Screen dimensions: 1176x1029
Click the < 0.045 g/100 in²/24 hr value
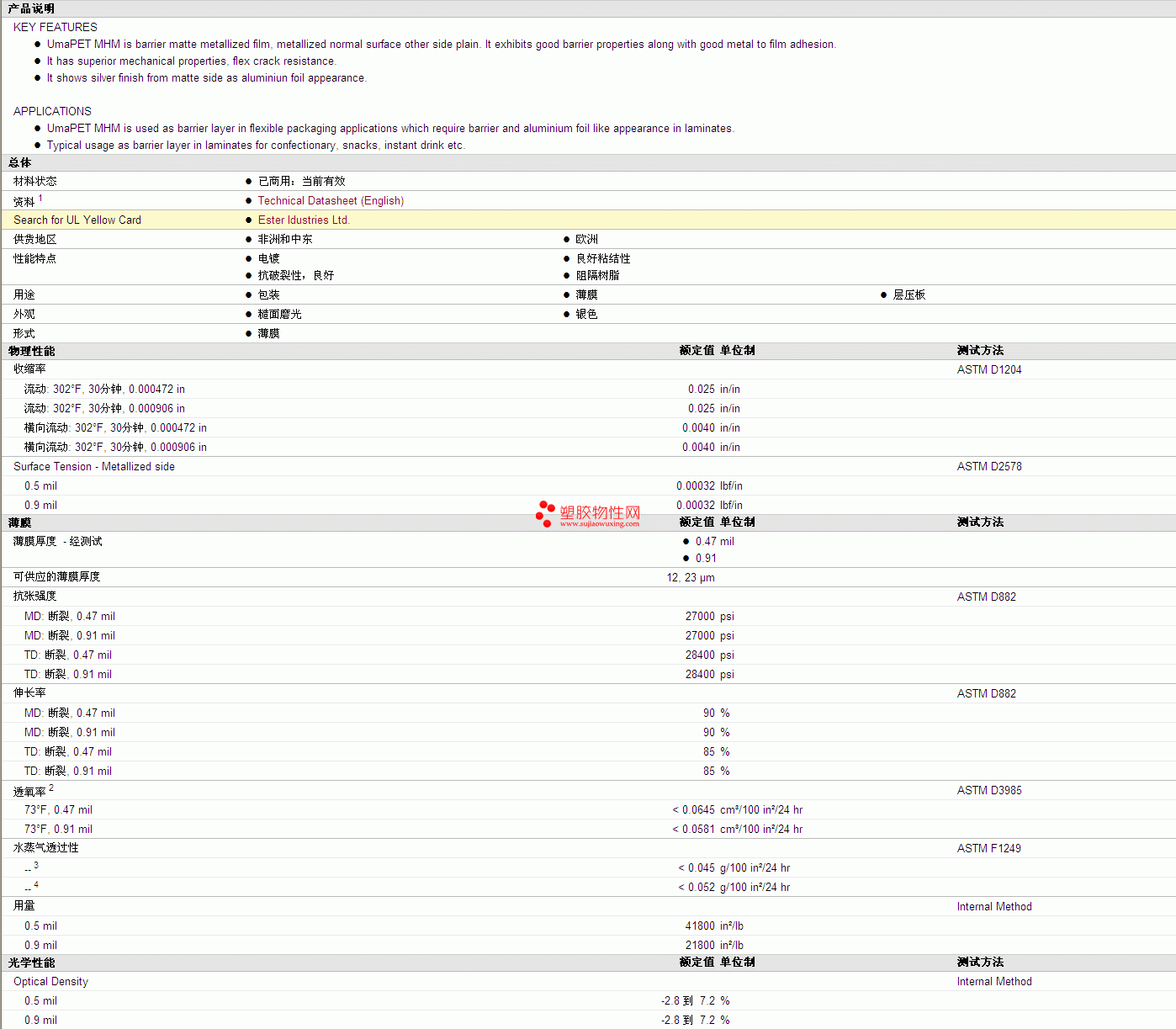click(734, 868)
